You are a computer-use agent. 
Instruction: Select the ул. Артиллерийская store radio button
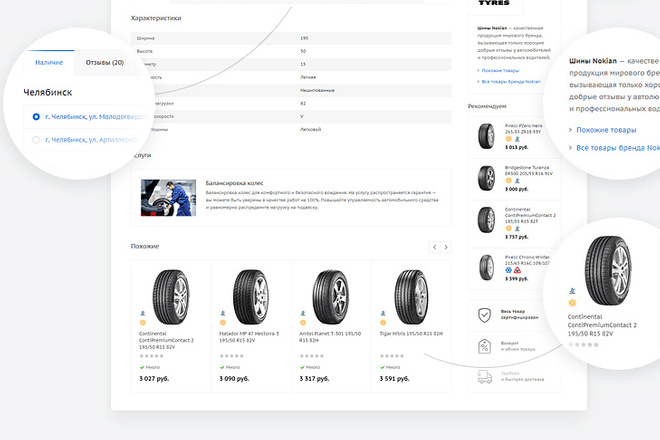(x=36, y=139)
